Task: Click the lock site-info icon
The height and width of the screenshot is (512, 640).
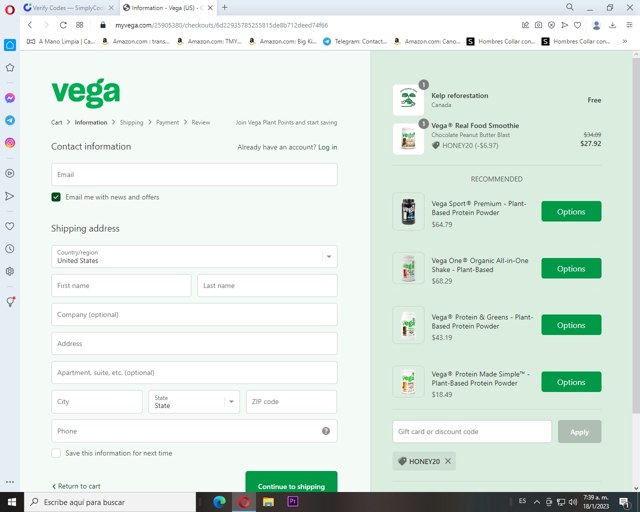Action: 103,25
